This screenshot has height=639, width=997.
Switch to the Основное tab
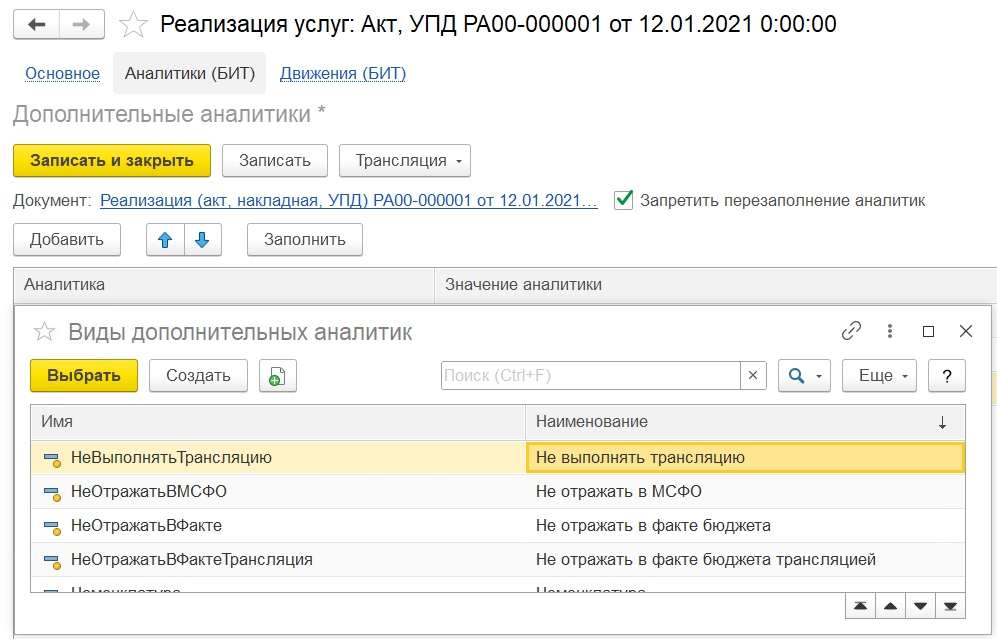click(x=62, y=74)
